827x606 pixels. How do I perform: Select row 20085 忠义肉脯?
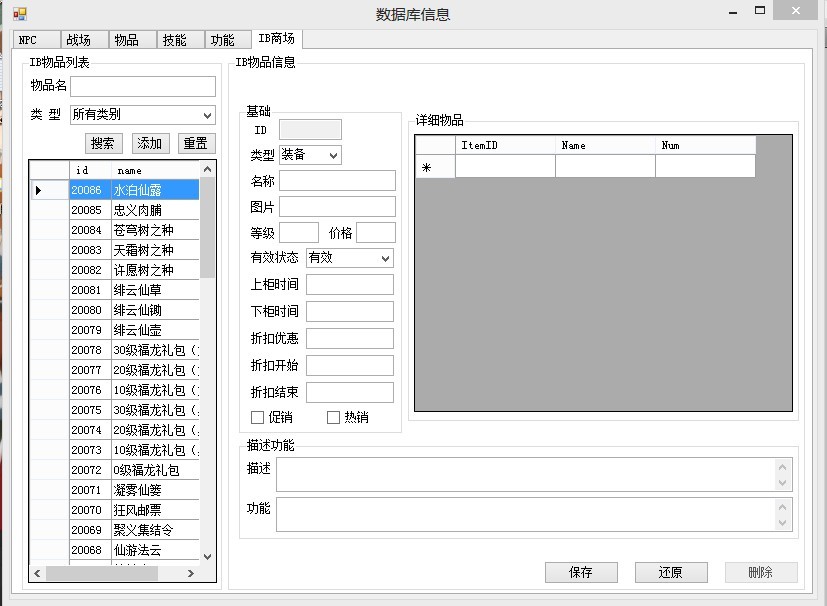tap(115, 210)
